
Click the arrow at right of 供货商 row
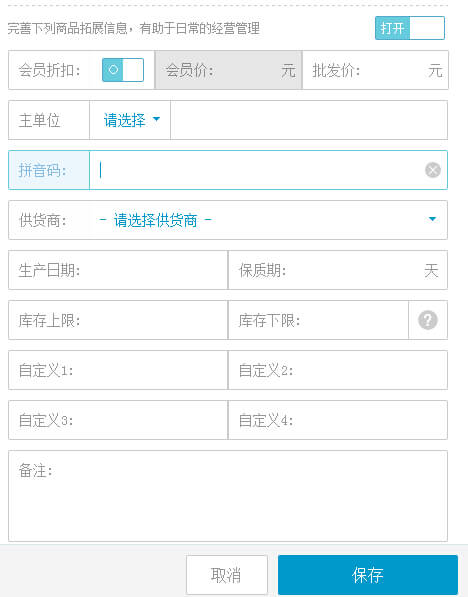click(432, 219)
